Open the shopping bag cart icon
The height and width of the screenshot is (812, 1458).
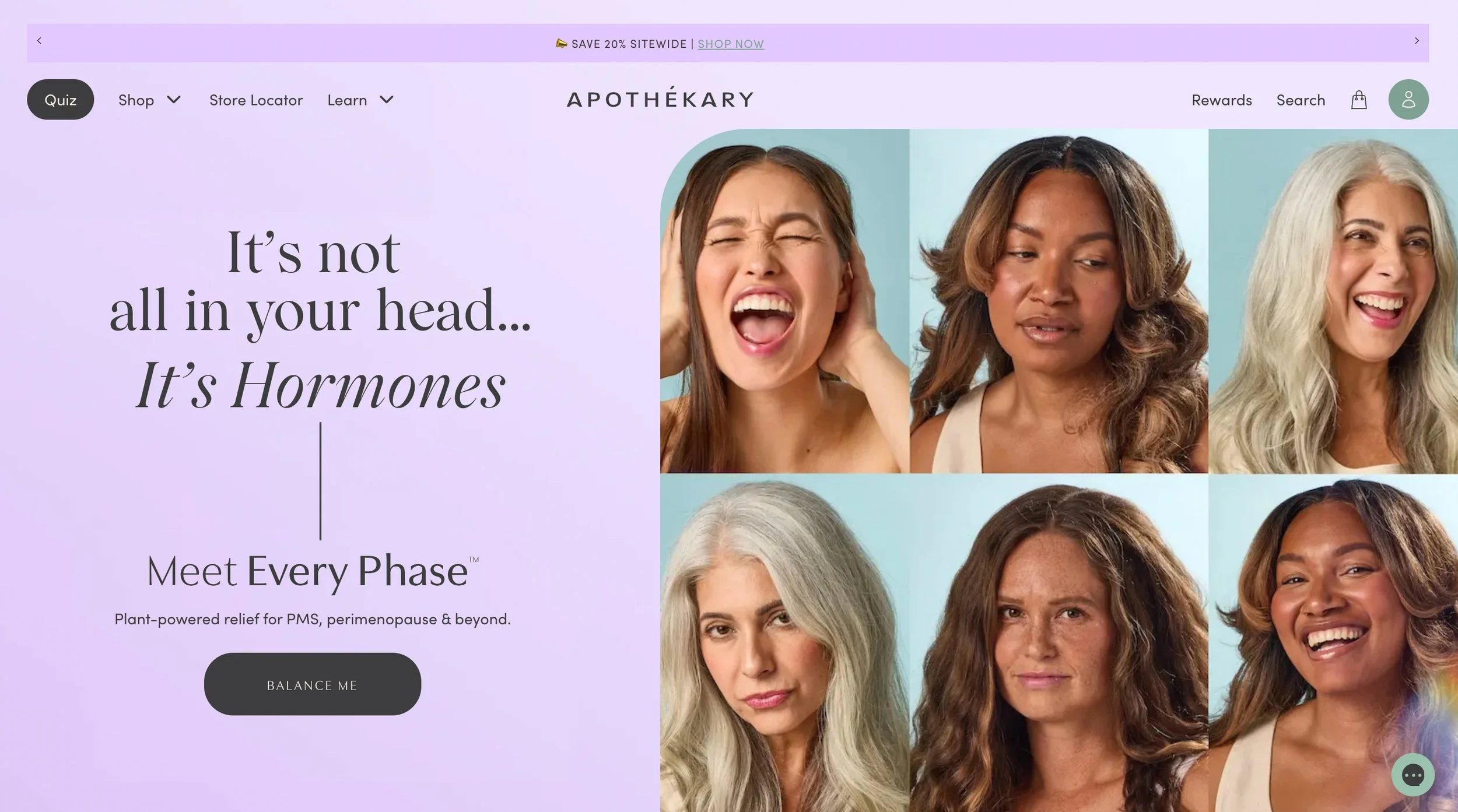click(x=1359, y=100)
